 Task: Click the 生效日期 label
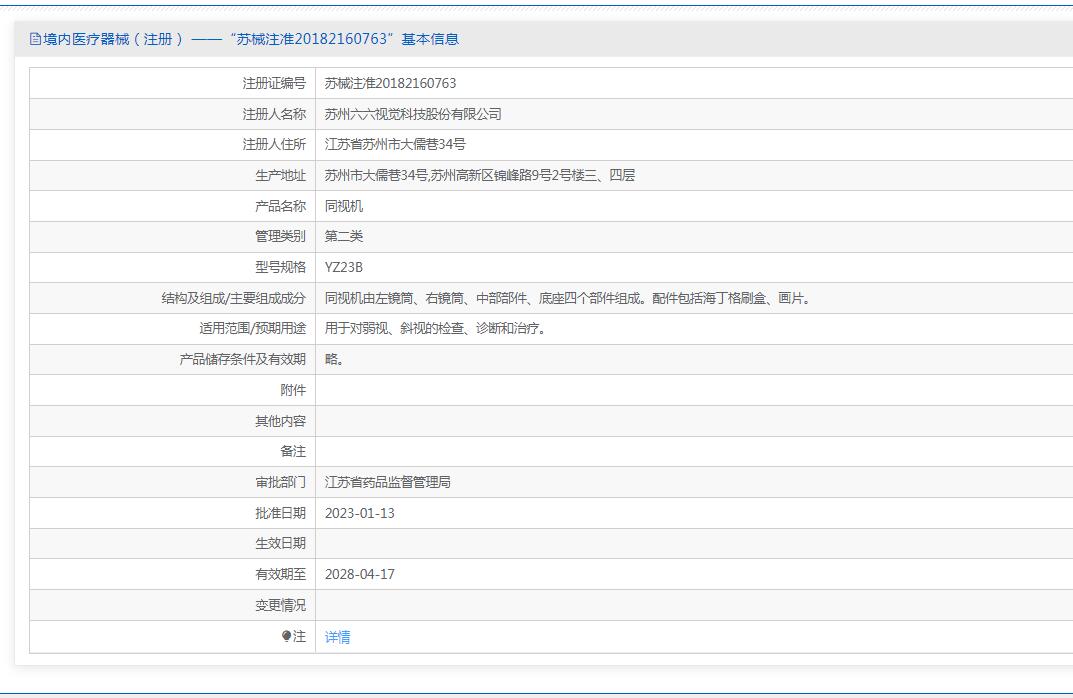click(x=280, y=543)
